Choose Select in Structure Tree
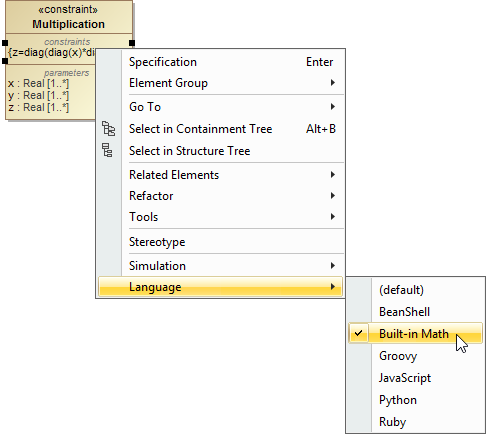The height and width of the screenshot is (434, 486). point(220,151)
